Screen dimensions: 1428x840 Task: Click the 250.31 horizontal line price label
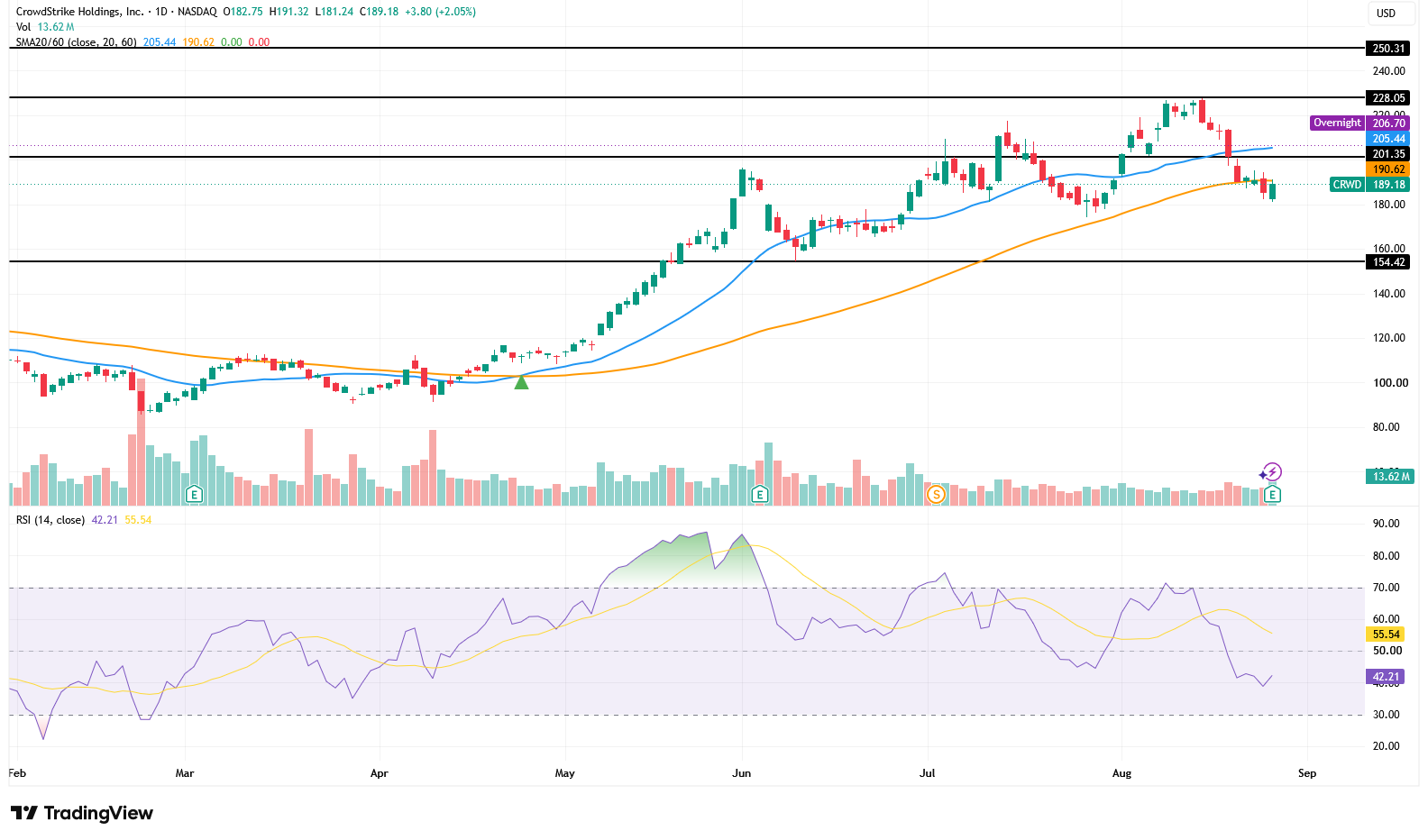pyautogui.click(x=1388, y=49)
